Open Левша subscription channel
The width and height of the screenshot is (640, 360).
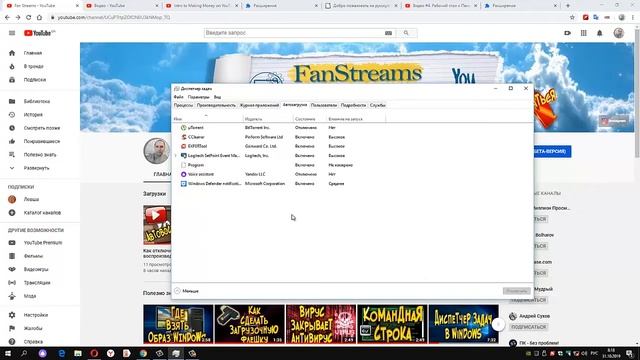tap(31, 200)
